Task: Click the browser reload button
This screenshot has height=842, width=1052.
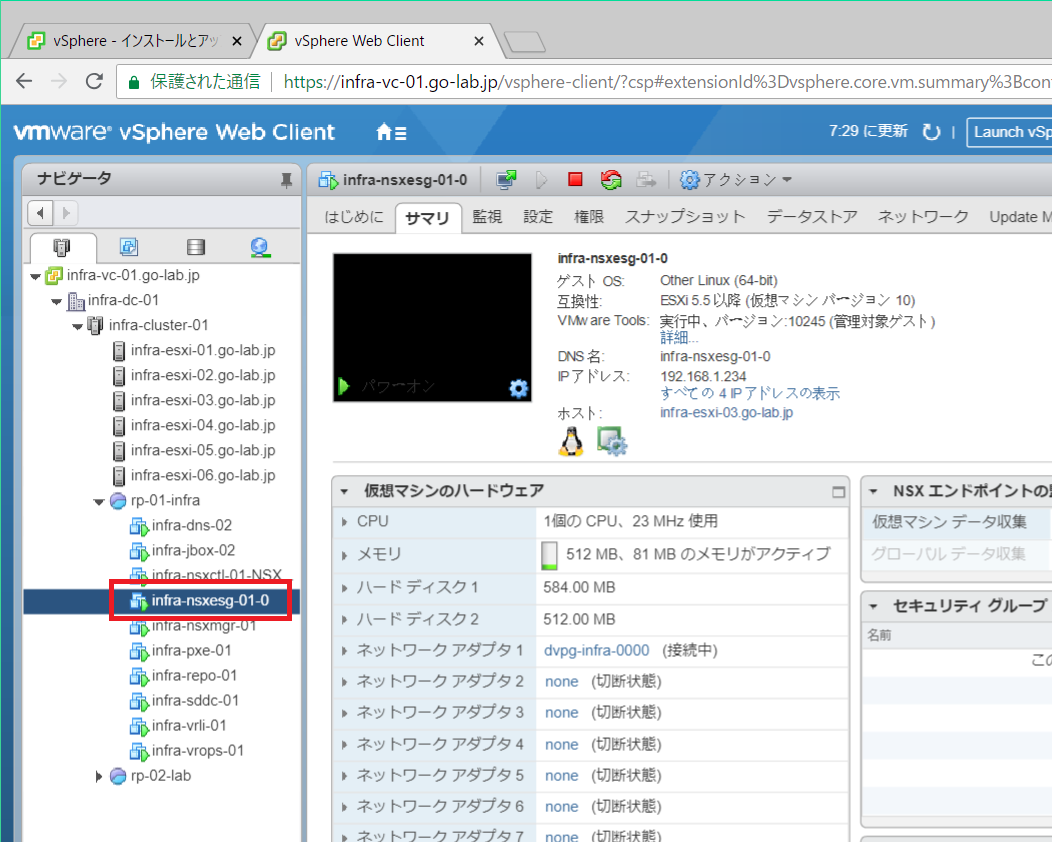Action: 94,81
